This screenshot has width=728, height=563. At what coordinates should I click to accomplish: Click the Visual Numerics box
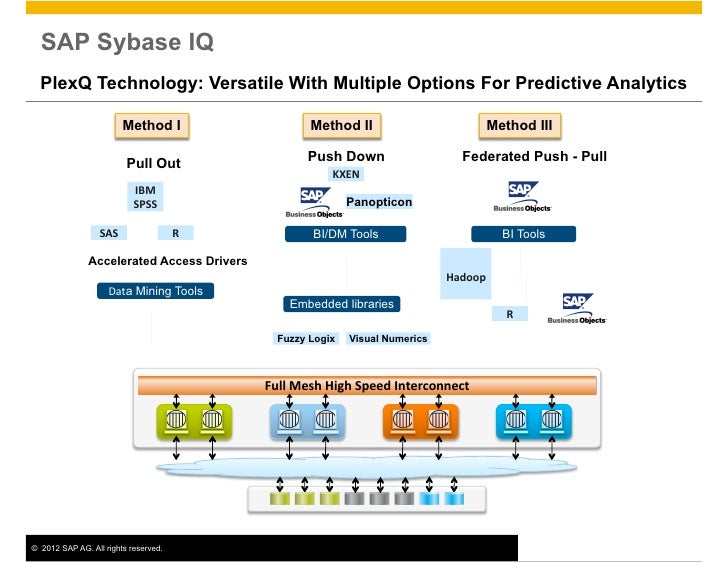point(388,338)
